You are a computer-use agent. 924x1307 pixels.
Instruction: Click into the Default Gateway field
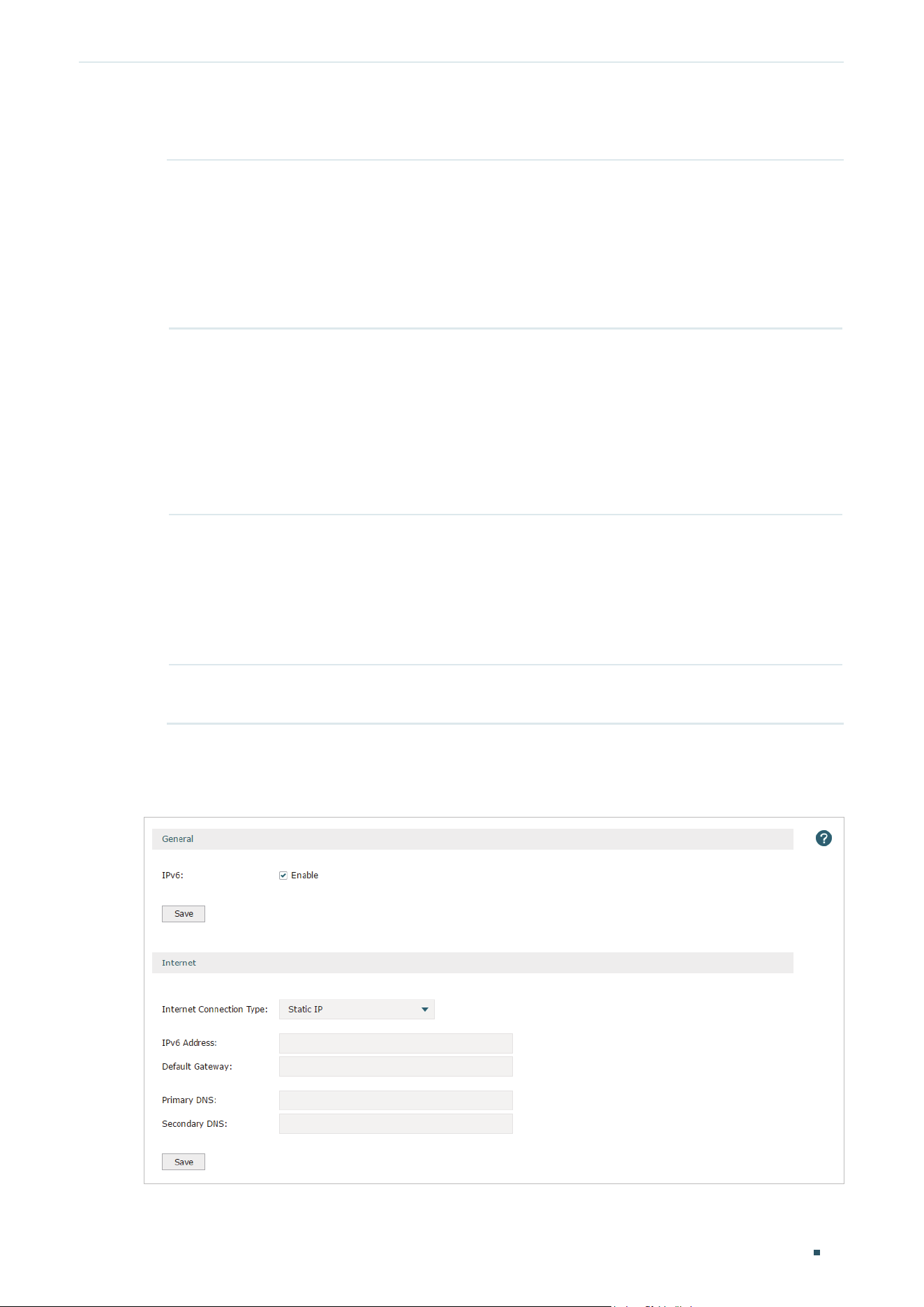(x=396, y=1067)
